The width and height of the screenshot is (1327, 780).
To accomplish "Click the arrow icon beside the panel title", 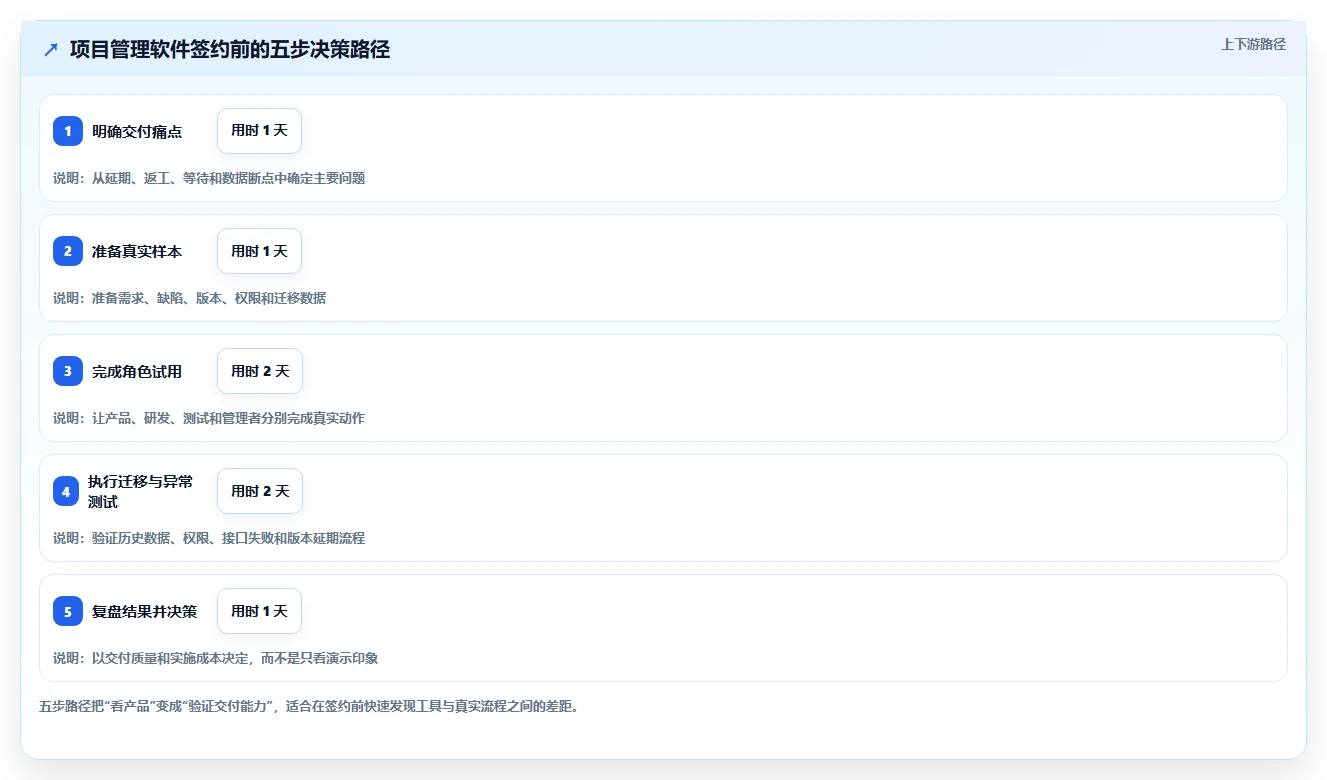I will point(51,49).
